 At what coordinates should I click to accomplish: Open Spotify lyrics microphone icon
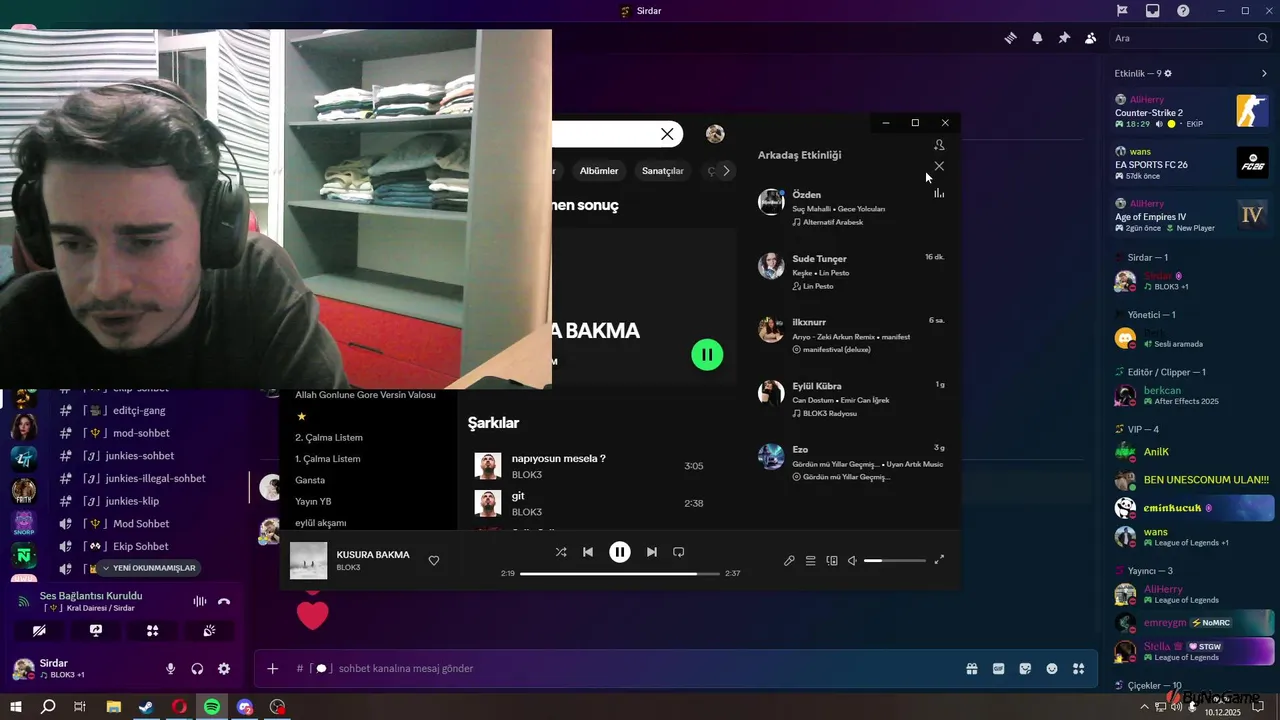point(789,561)
